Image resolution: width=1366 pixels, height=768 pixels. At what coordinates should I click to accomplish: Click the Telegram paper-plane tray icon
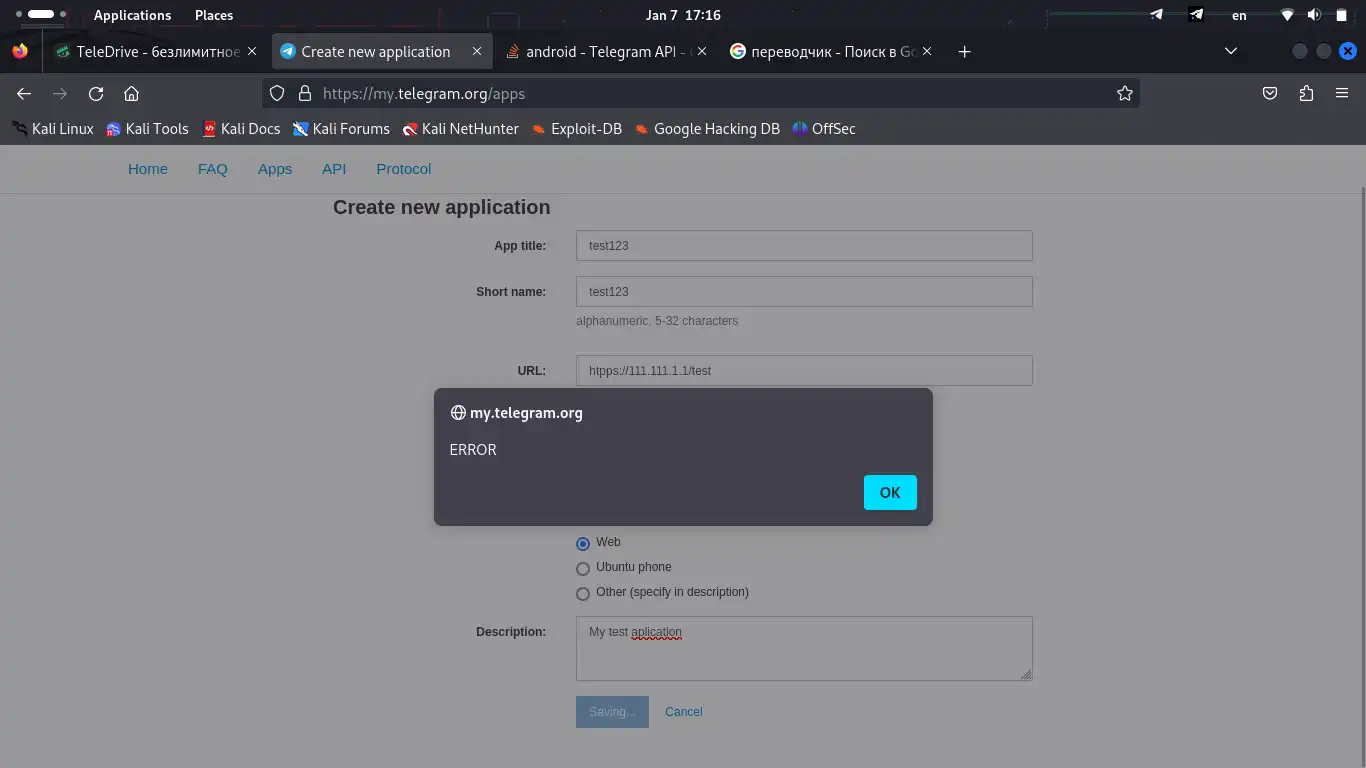(1157, 15)
